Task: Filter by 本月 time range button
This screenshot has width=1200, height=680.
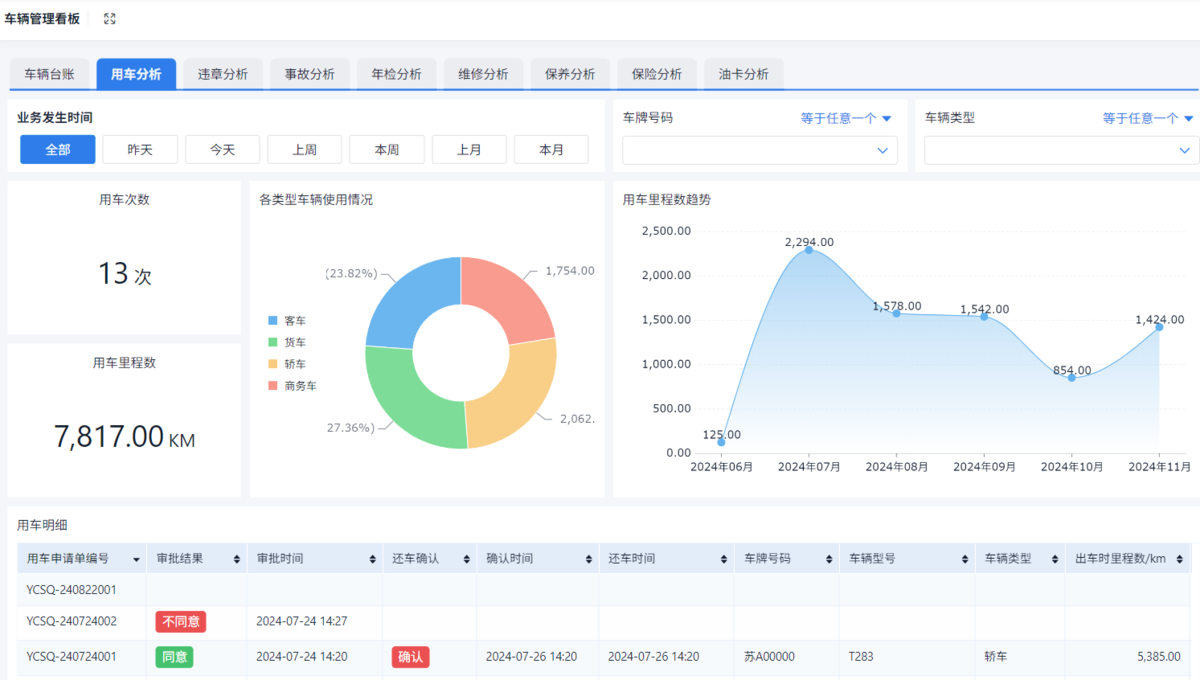Action: coord(551,150)
